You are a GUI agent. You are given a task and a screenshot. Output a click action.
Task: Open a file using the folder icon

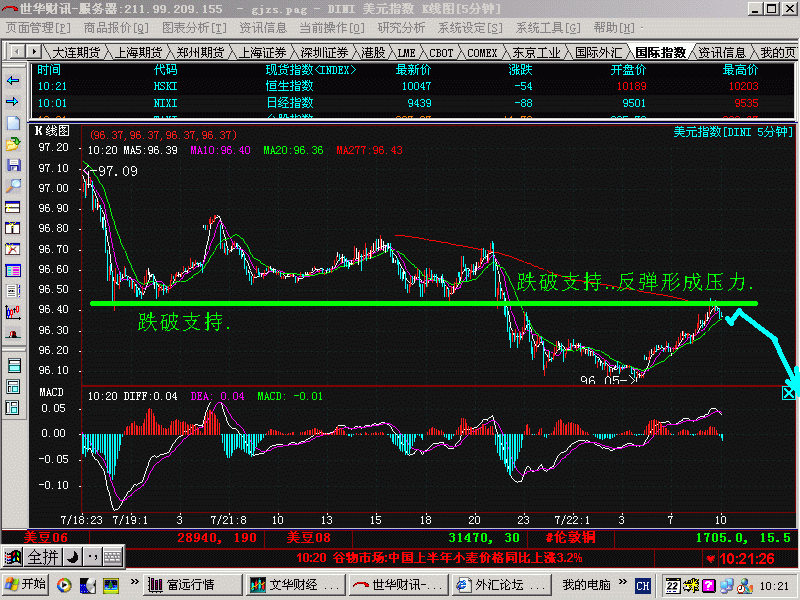pyautogui.click(x=13, y=144)
